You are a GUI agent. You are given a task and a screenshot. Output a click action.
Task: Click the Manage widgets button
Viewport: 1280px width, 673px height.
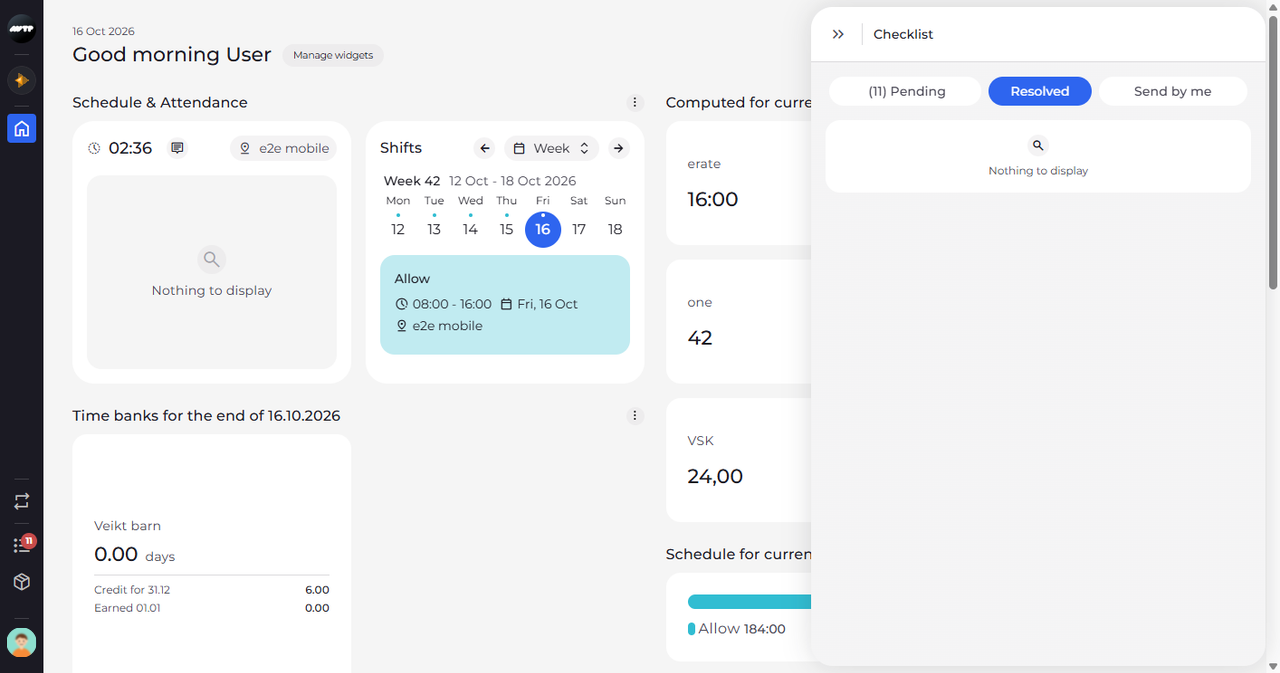pos(333,55)
